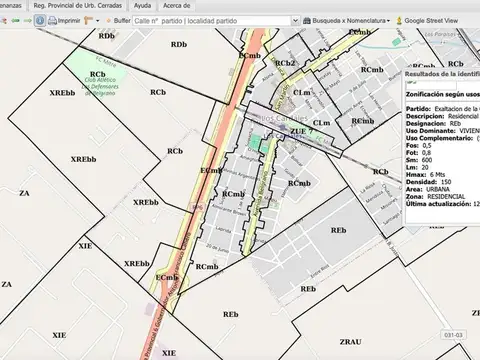Click the Imprimir button label
This screenshot has height=360, width=480.
[69, 21]
